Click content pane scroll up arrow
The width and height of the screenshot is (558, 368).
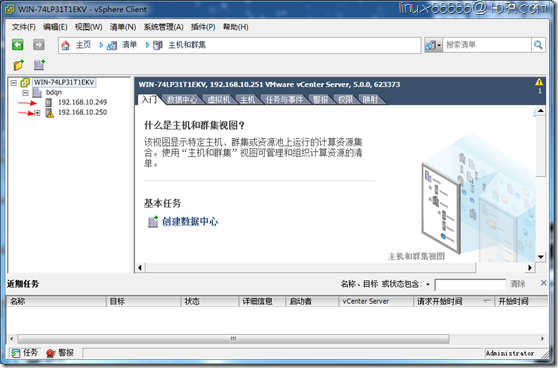(x=541, y=111)
